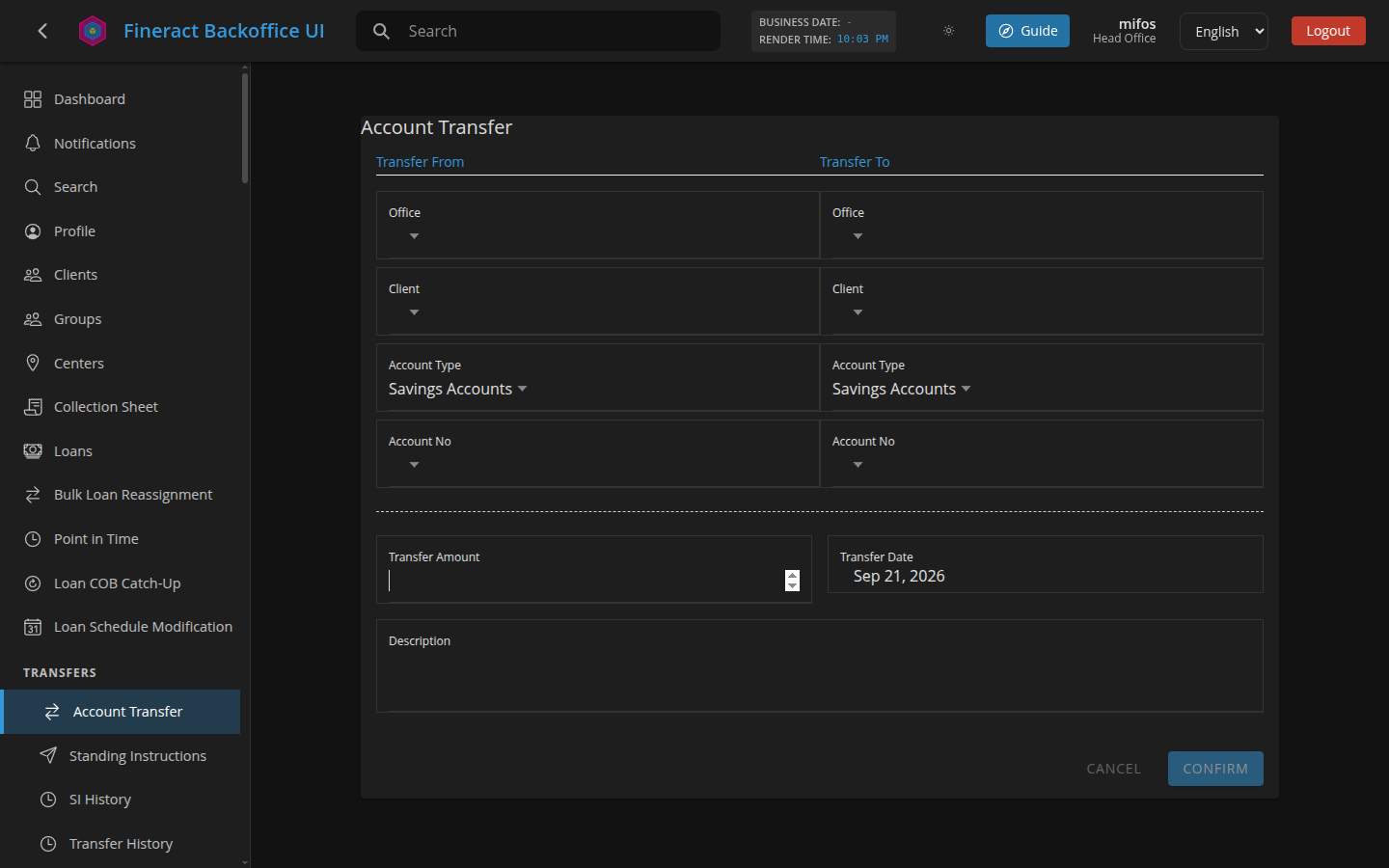
Task: Click the Notifications bell icon
Action: click(x=33, y=143)
